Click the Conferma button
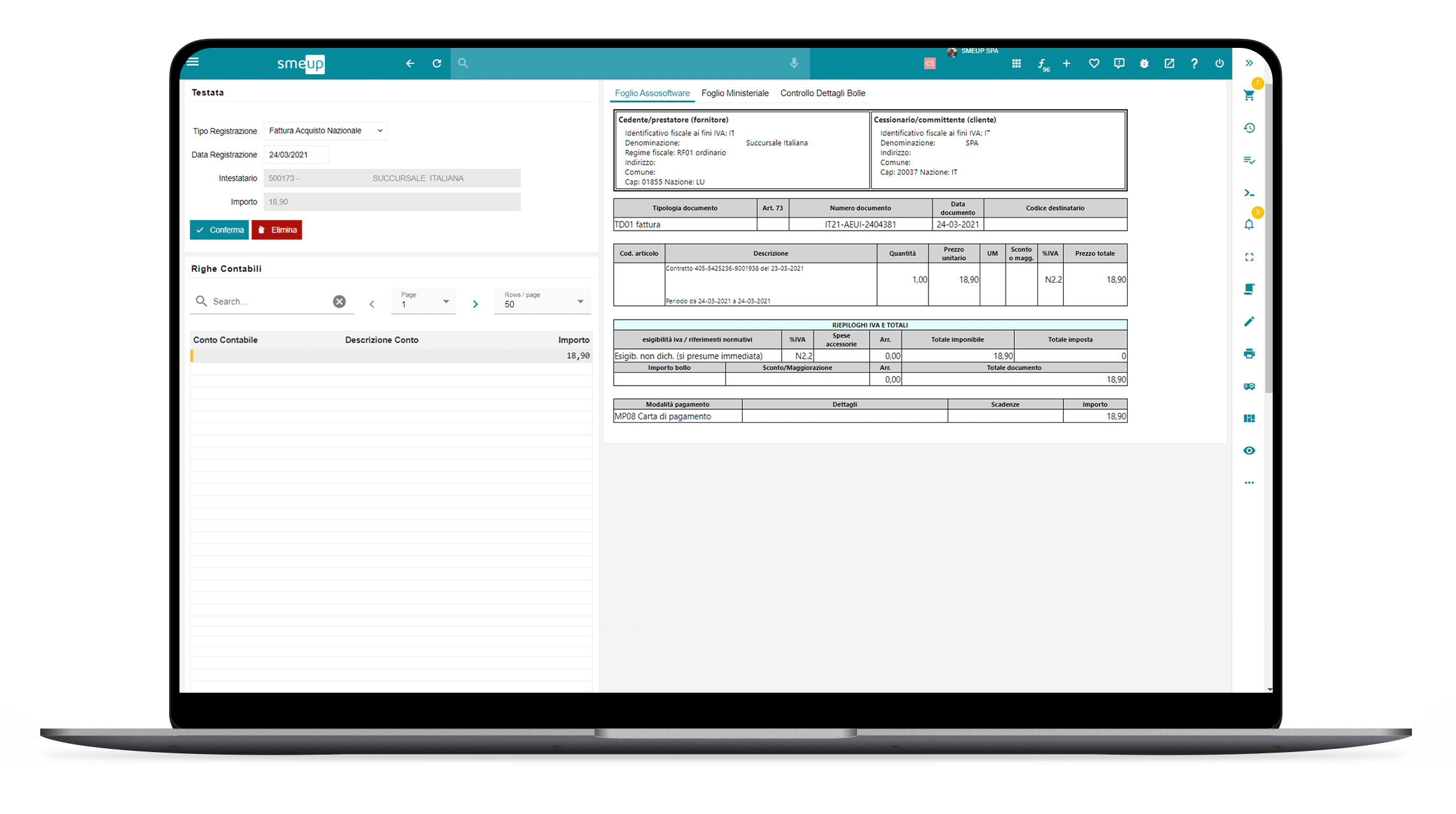Screen dimensions: 1456x814 (219, 230)
